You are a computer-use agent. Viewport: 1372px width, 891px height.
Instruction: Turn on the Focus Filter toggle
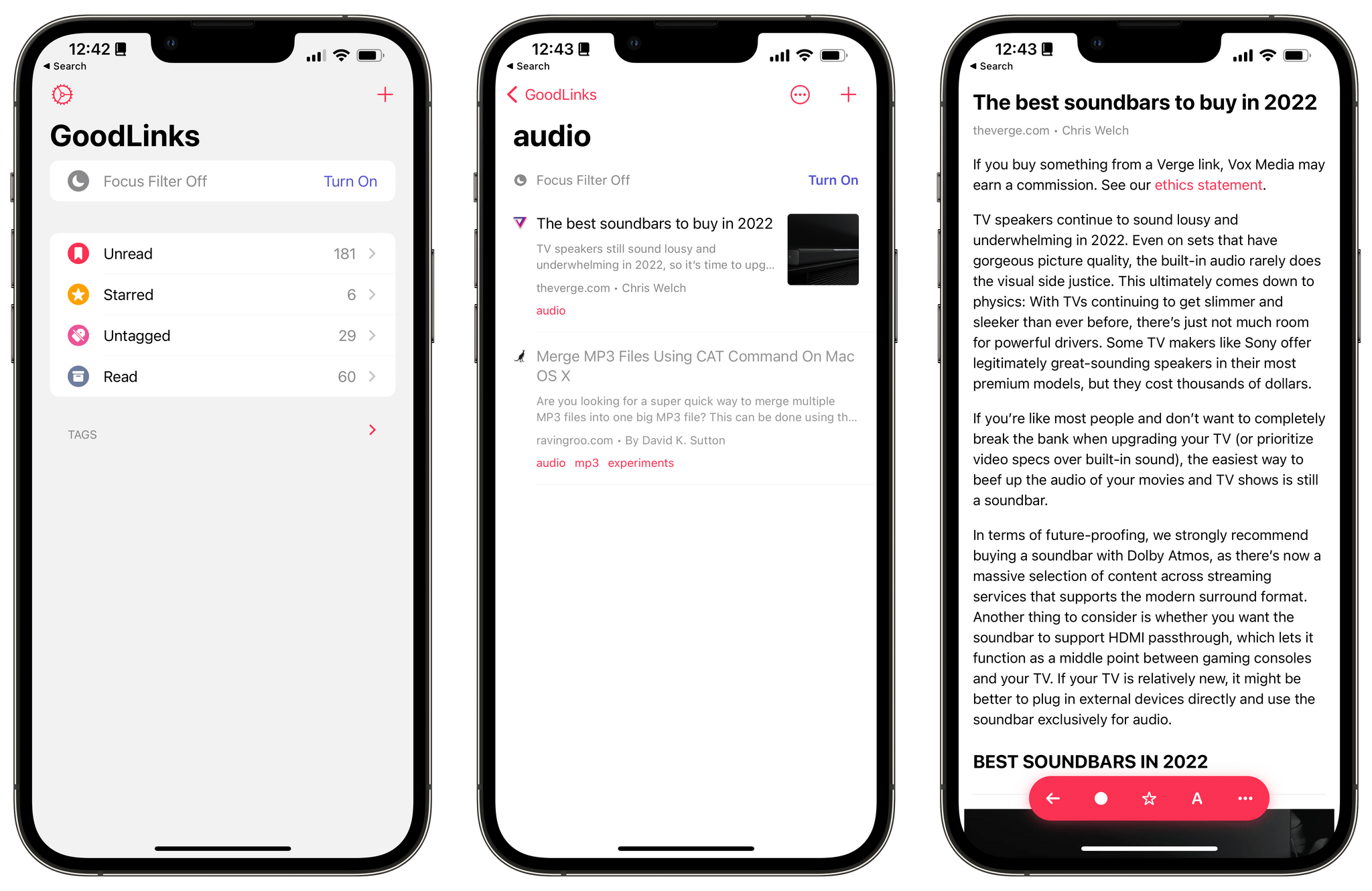coord(348,181)
